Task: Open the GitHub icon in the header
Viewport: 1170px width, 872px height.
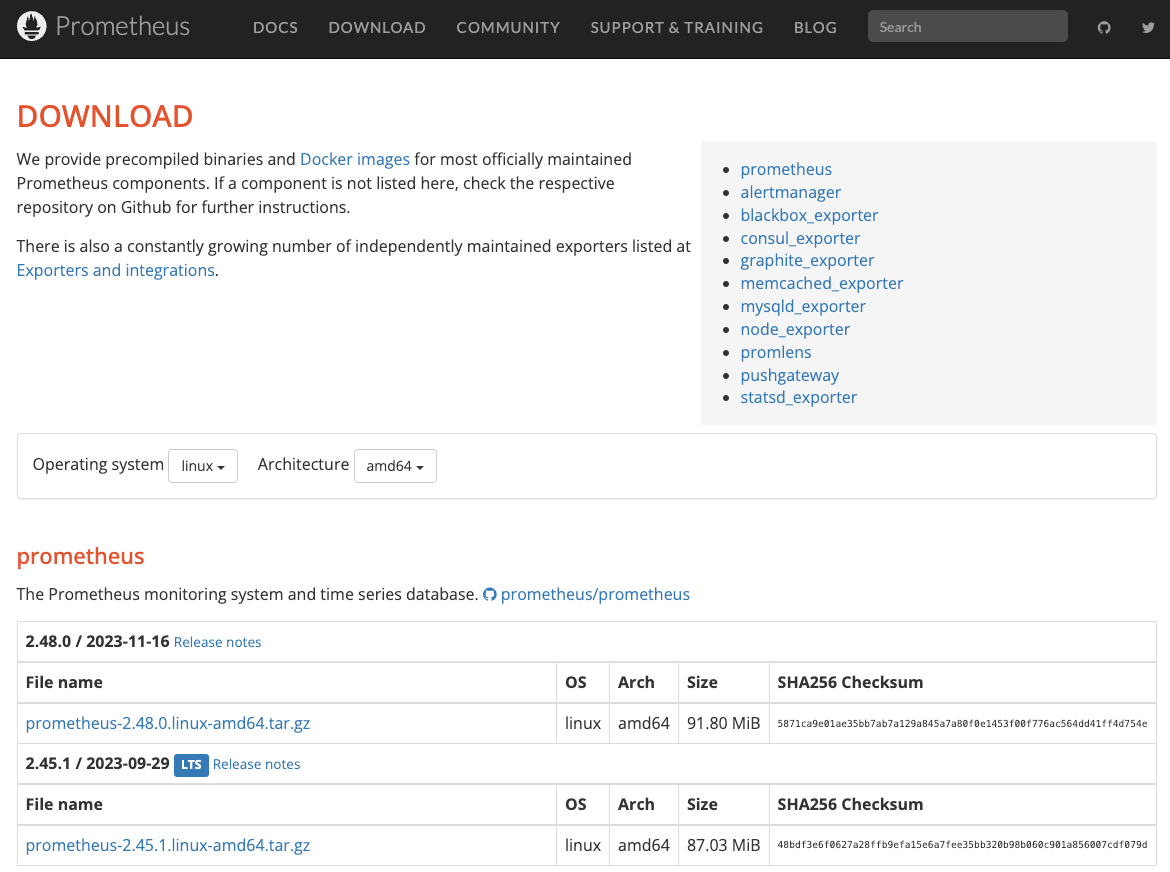Action: pyautogui.click(x=1104, y=28)
